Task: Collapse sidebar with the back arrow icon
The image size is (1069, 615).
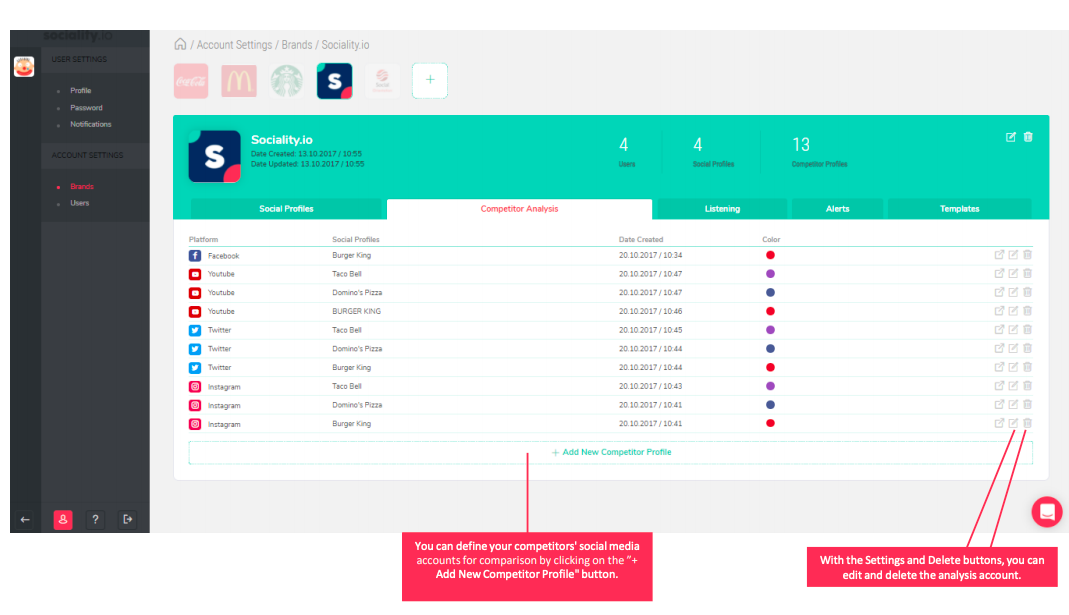Action: tap(25, 520)
